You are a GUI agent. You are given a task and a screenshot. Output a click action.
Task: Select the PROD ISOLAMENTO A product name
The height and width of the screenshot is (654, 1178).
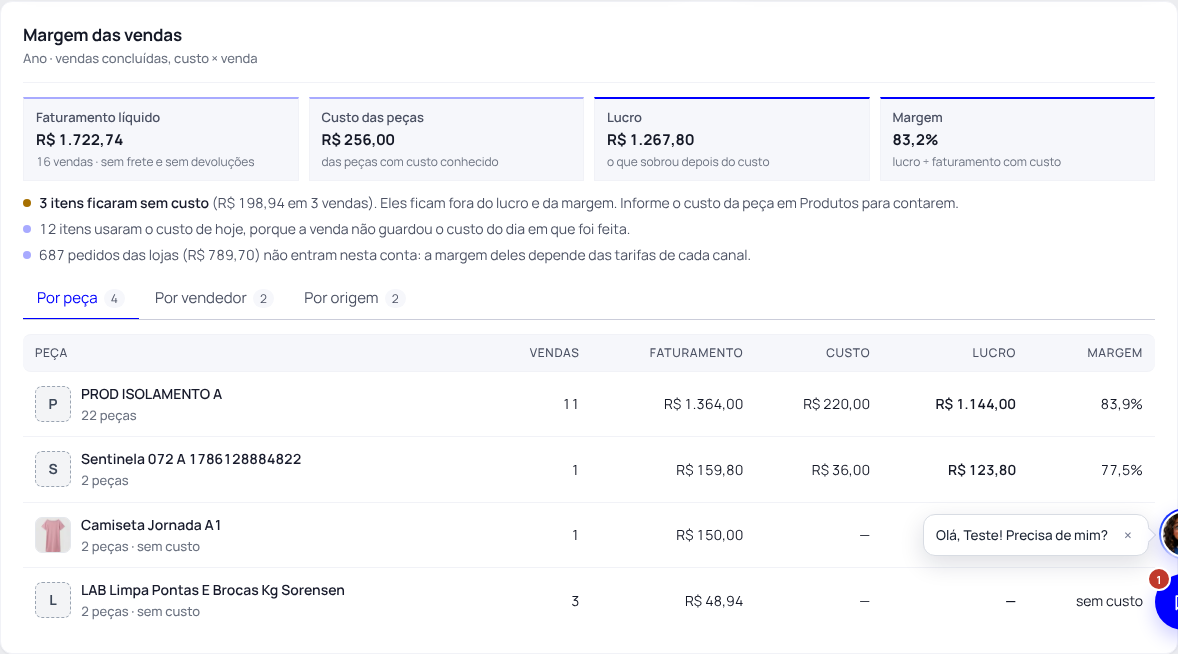click(x=151, y=394)
